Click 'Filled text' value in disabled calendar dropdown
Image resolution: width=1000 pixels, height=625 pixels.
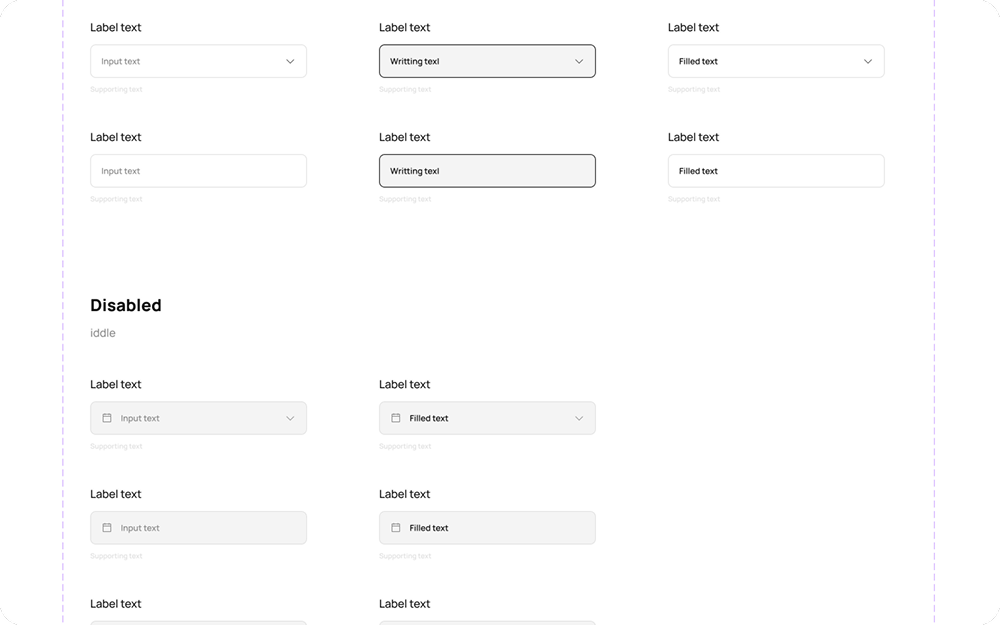tap(429, 418)
